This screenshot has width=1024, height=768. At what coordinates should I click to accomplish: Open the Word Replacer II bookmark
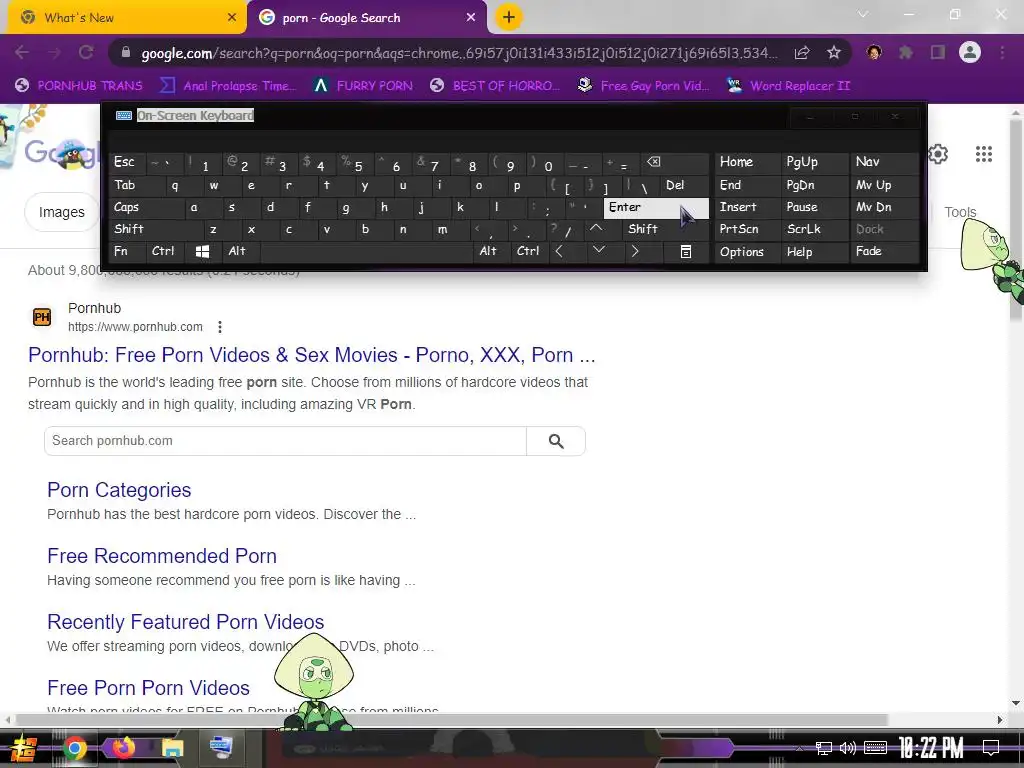789,86
